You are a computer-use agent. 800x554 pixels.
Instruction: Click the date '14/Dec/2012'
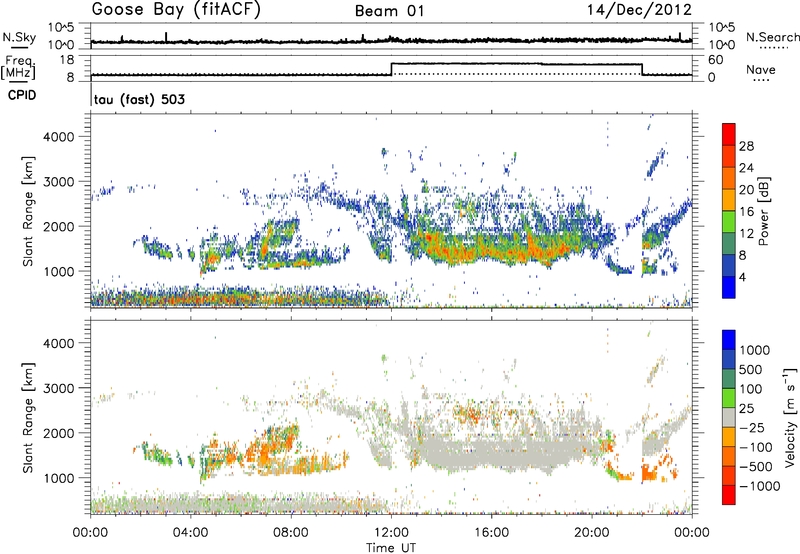pyautogui.click(x=639, y=10)
